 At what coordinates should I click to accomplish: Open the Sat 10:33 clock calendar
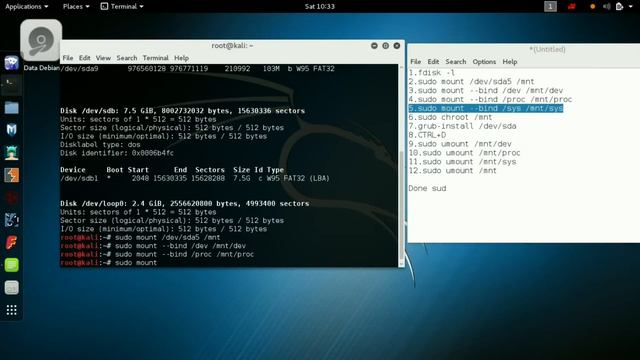point(320,6)
